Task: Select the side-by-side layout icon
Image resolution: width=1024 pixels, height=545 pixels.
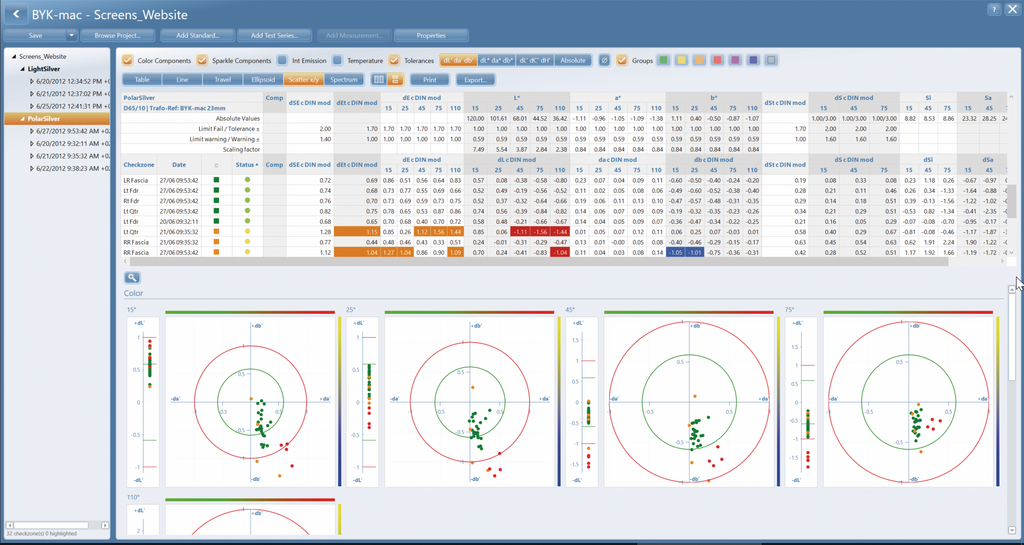Action: [x=379, y=79]
